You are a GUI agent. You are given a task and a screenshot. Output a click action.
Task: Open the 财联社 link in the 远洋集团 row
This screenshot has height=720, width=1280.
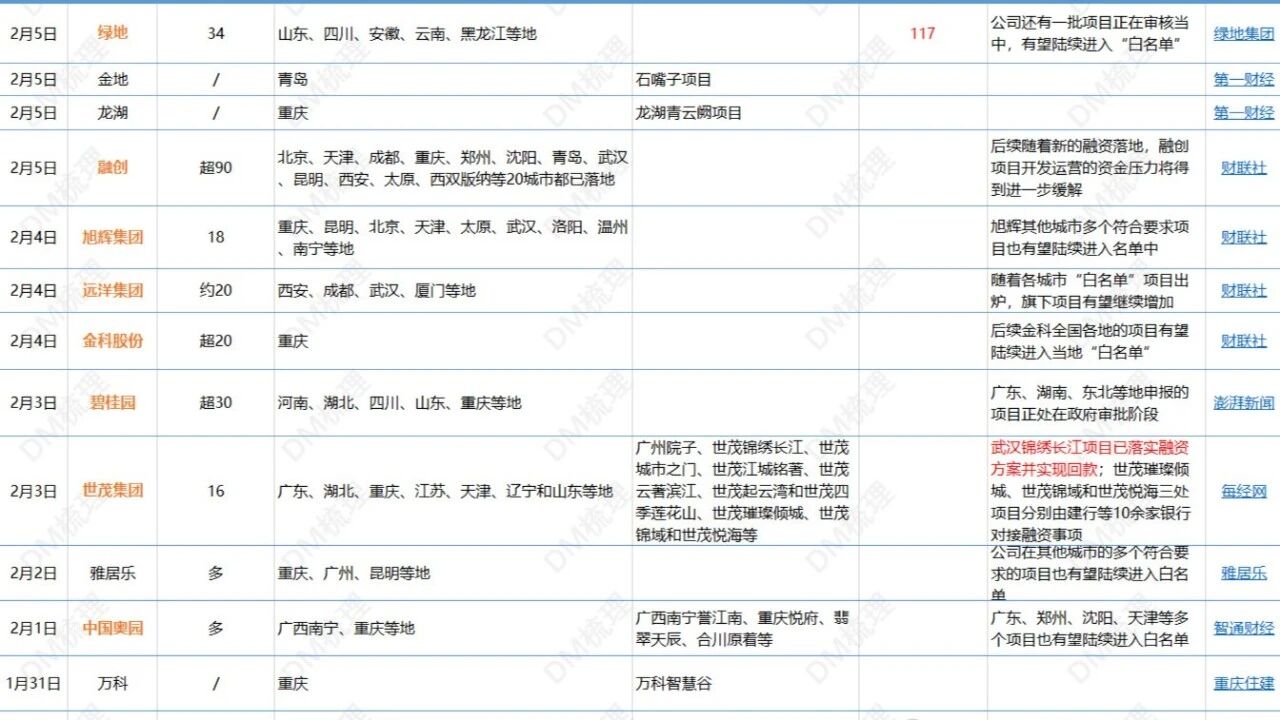coord(1244,290)
